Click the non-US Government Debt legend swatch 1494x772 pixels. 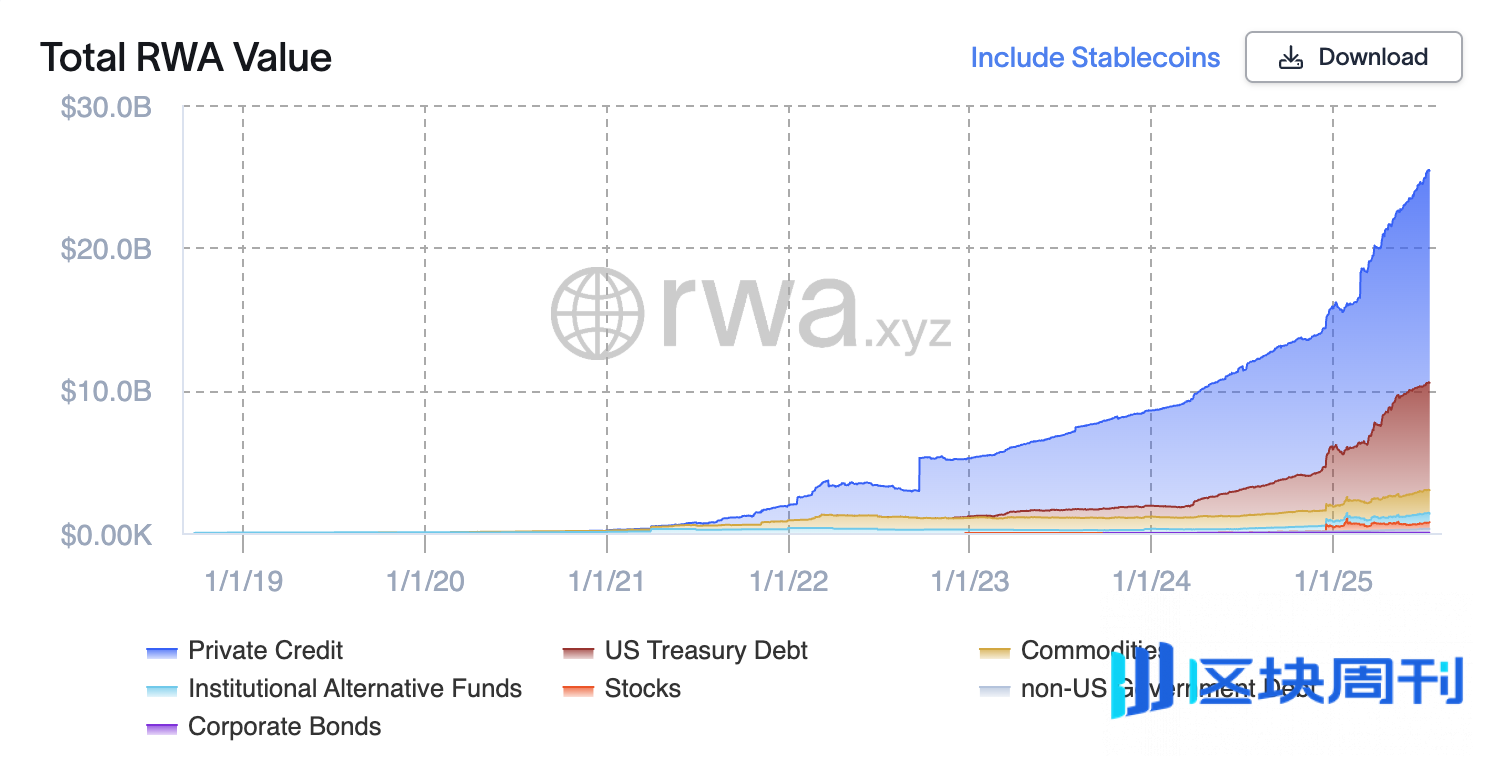pyautogui.click(x=995, y=690)
